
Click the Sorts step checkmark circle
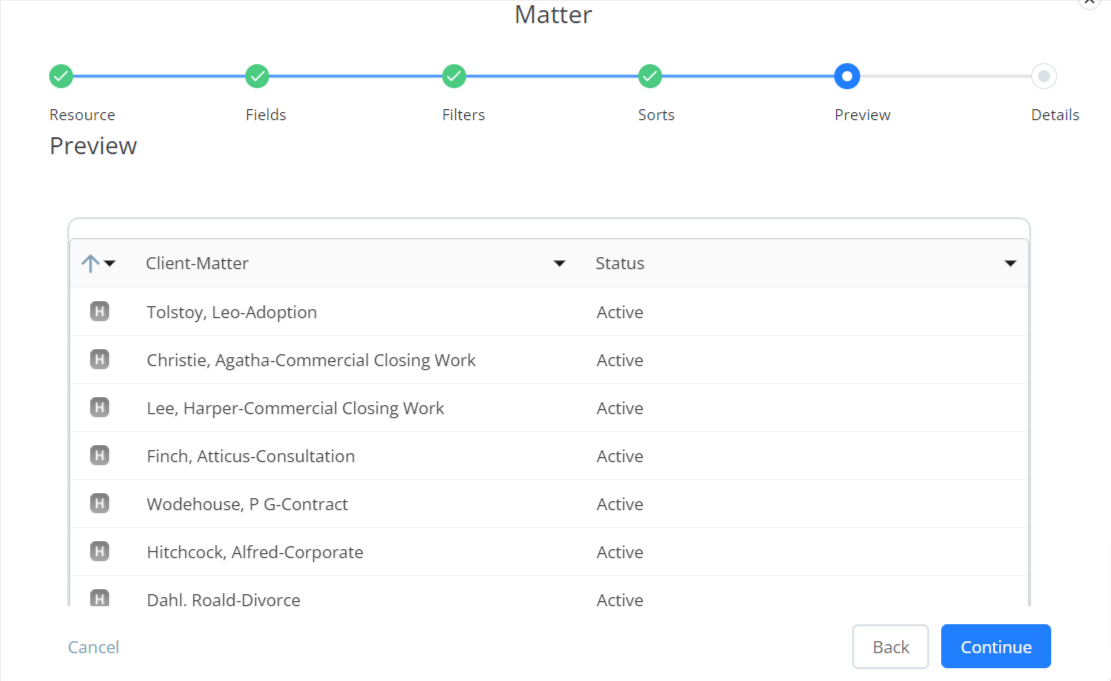pos(650,76)
